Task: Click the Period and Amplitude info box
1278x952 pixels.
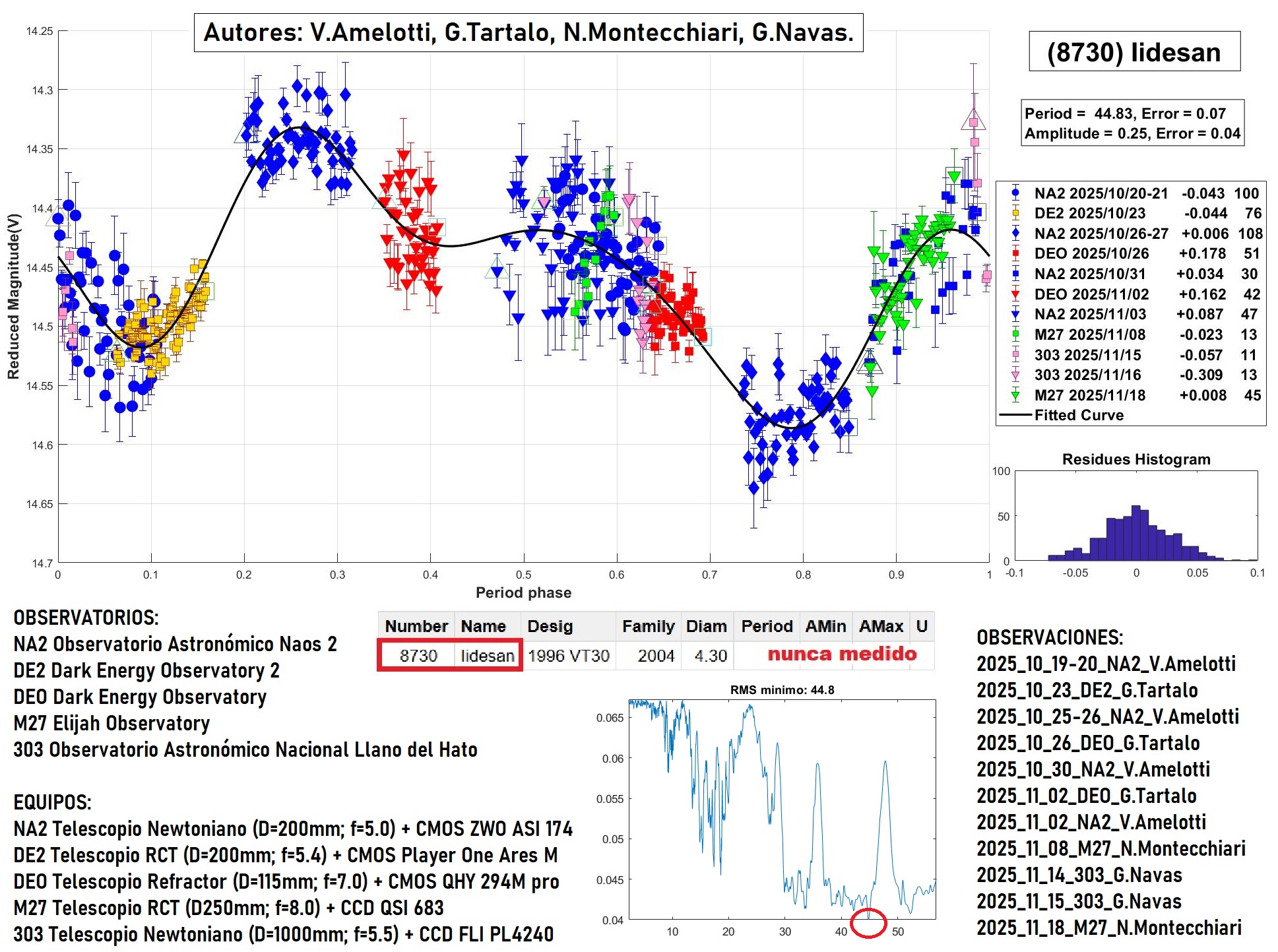Action: (x=1132, y=123)
